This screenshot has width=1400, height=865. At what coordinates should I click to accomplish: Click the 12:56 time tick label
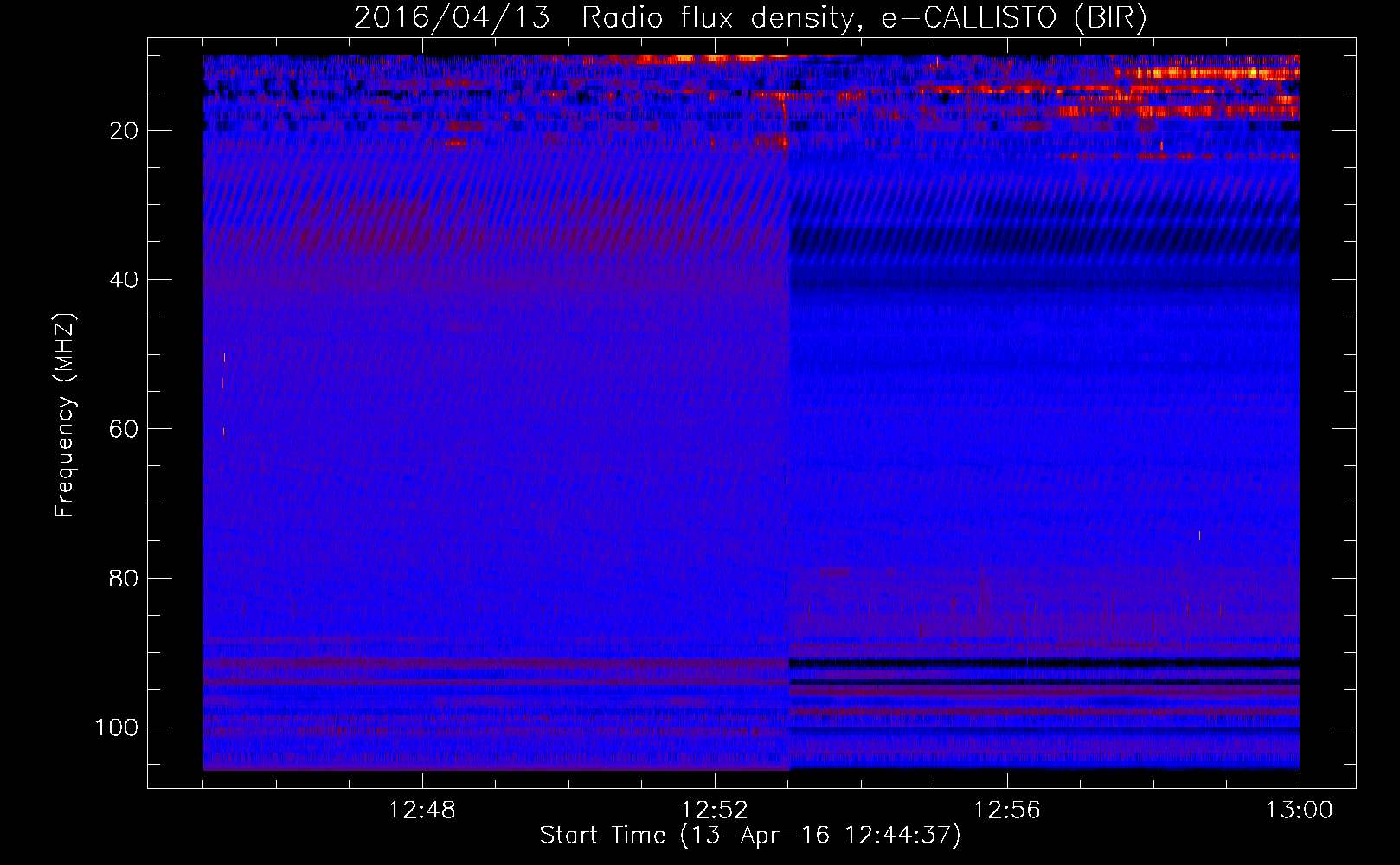click(1006, 811)
